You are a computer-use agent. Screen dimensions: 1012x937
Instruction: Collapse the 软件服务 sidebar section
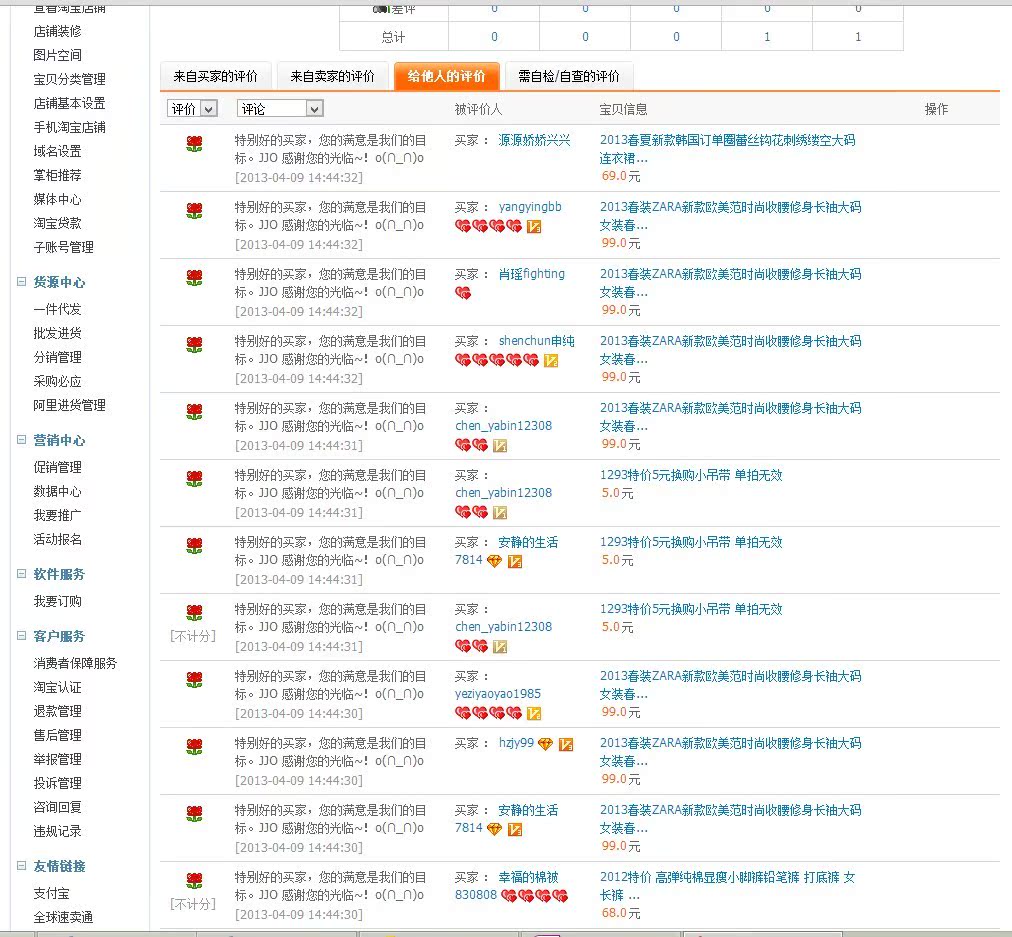coord(21,574)
